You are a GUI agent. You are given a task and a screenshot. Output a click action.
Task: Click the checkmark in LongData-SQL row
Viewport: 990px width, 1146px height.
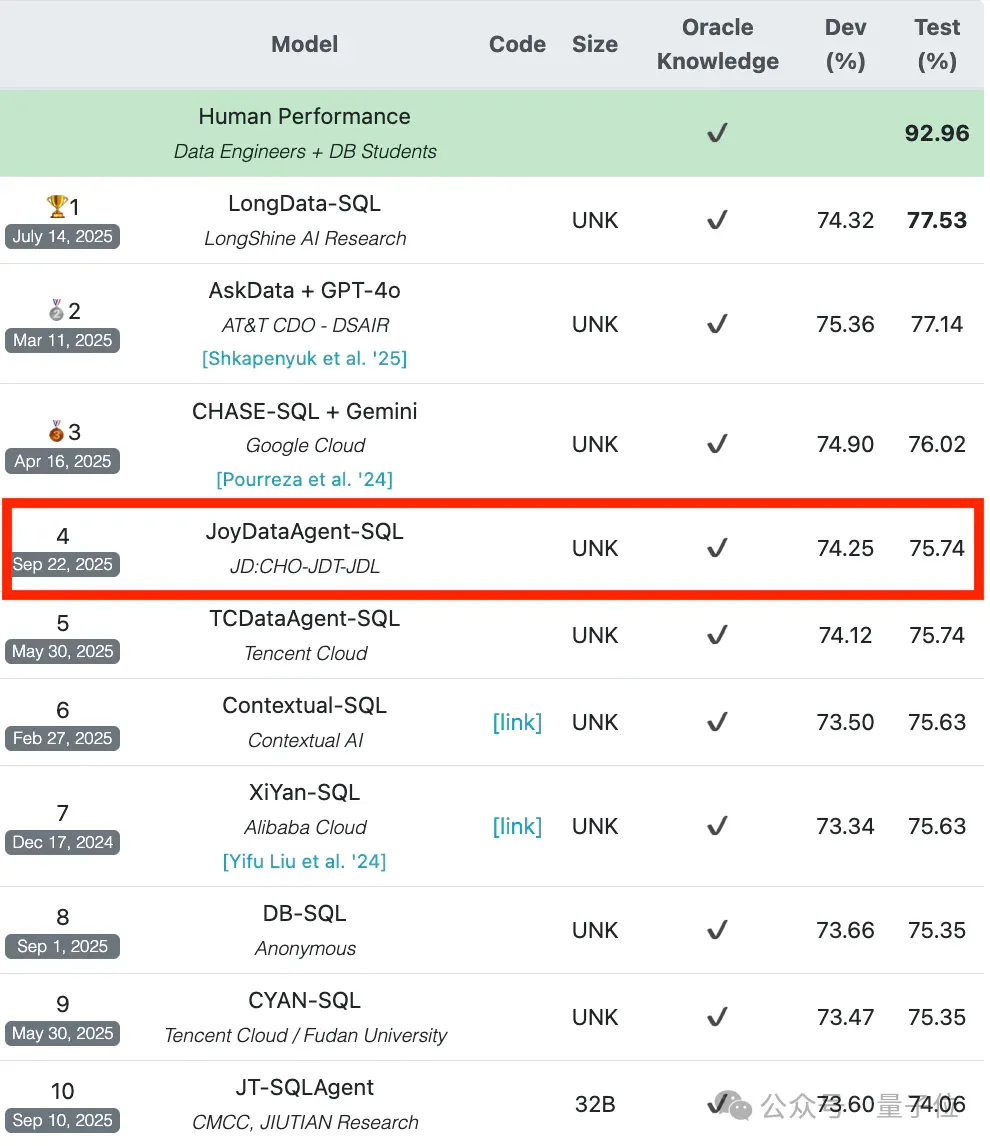tap(717, 219)
